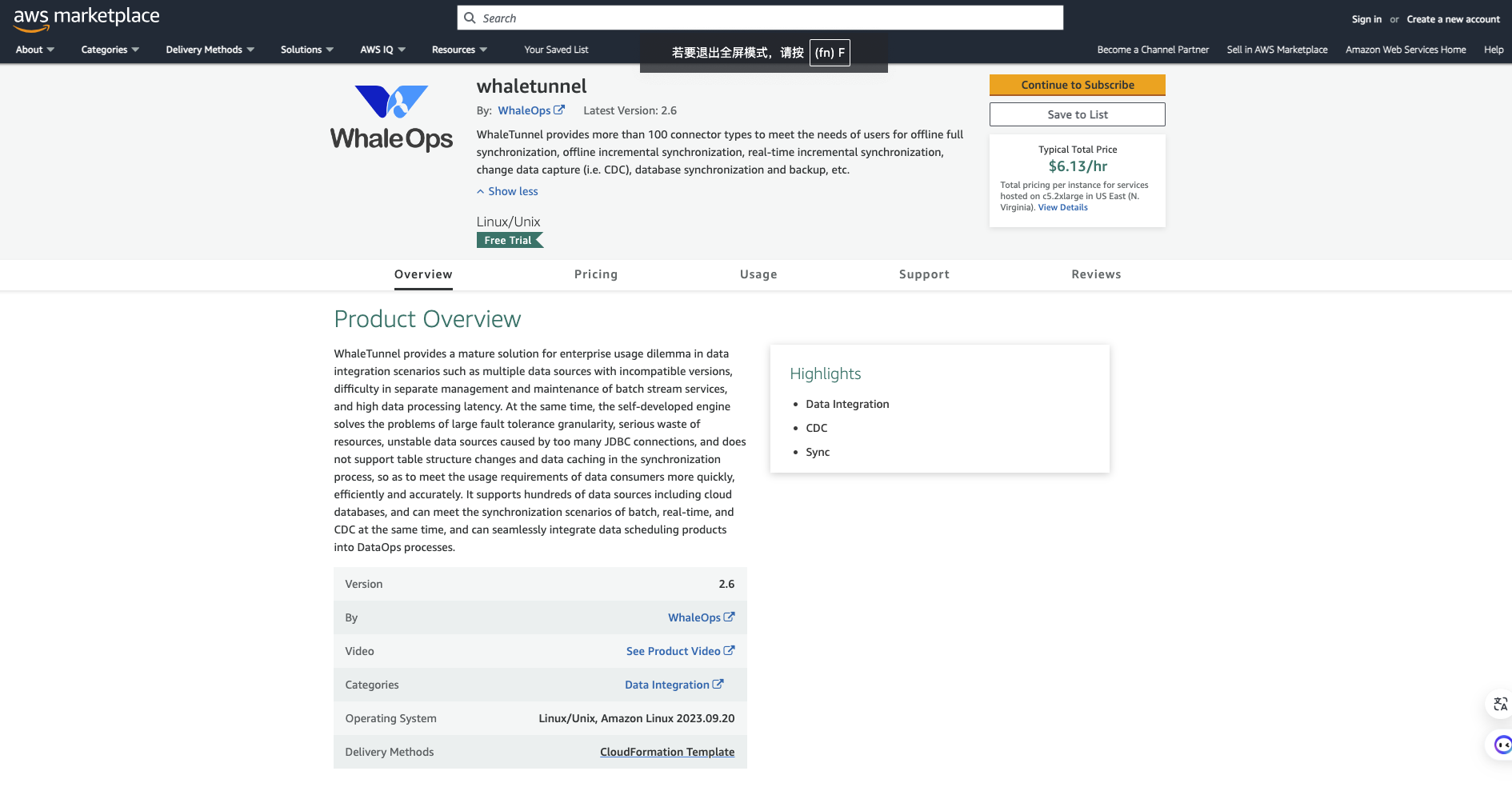Click the Sync highlight item
The image size is (1512, 803).
818,452
